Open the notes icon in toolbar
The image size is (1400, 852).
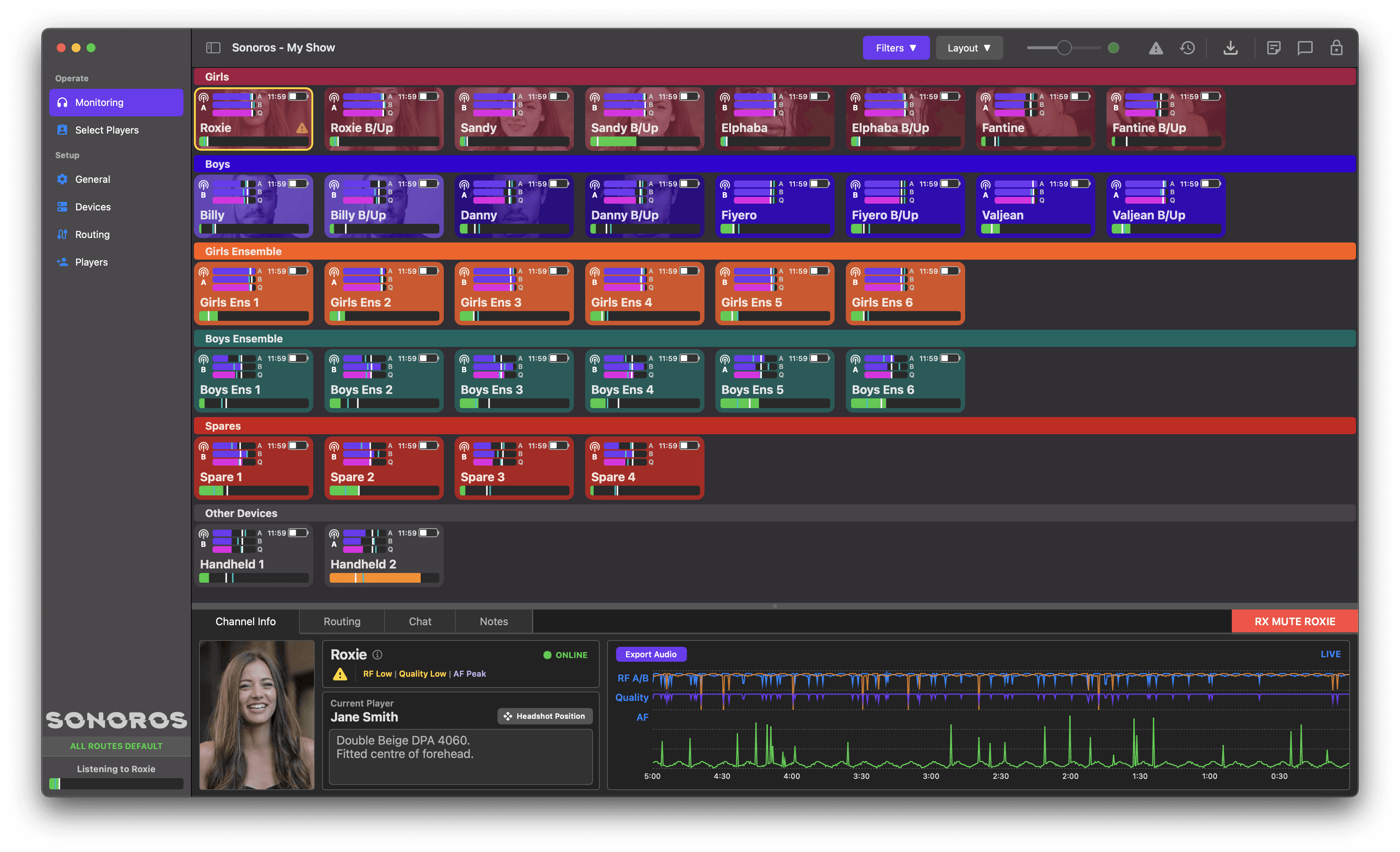point(1273,48)
